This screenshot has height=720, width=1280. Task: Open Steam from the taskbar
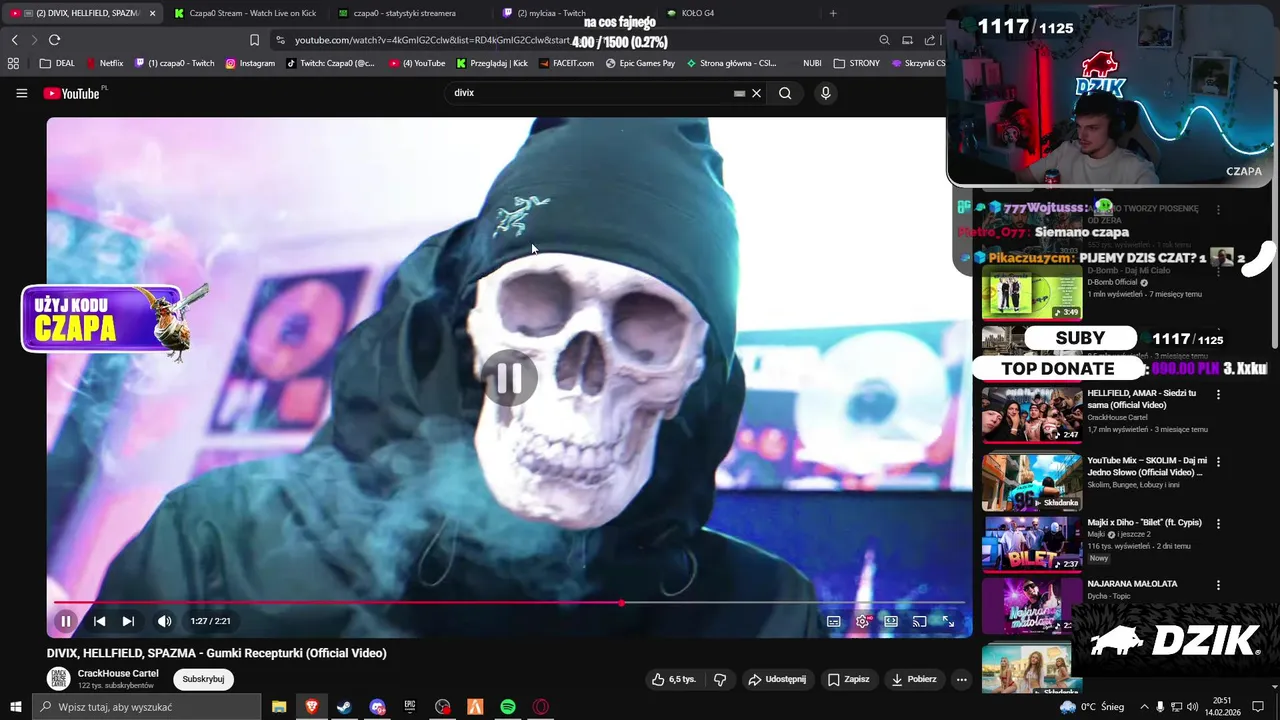[344, 707]
